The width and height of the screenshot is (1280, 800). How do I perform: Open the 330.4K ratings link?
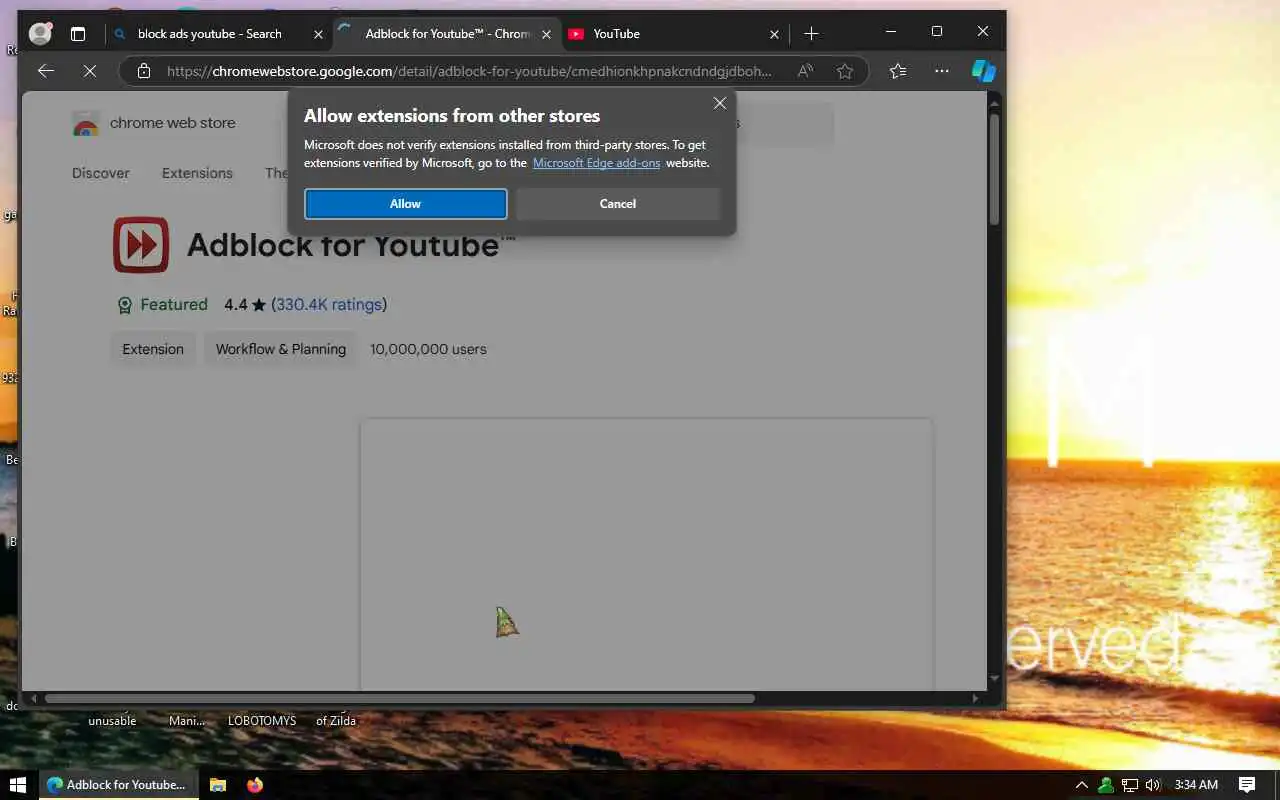point(329,305)
